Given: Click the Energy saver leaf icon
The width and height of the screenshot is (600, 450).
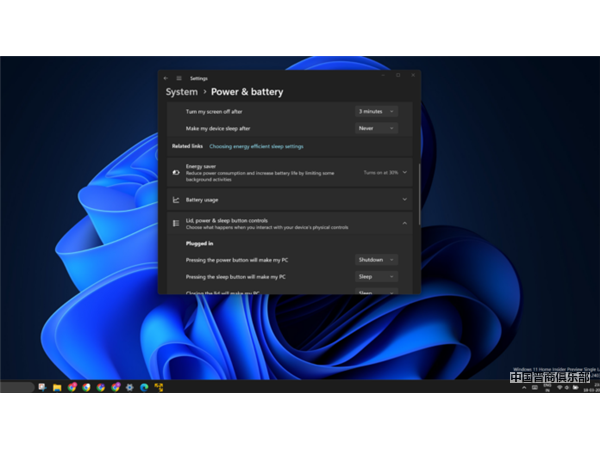Looking at the screenshot, I should [176, 172].
